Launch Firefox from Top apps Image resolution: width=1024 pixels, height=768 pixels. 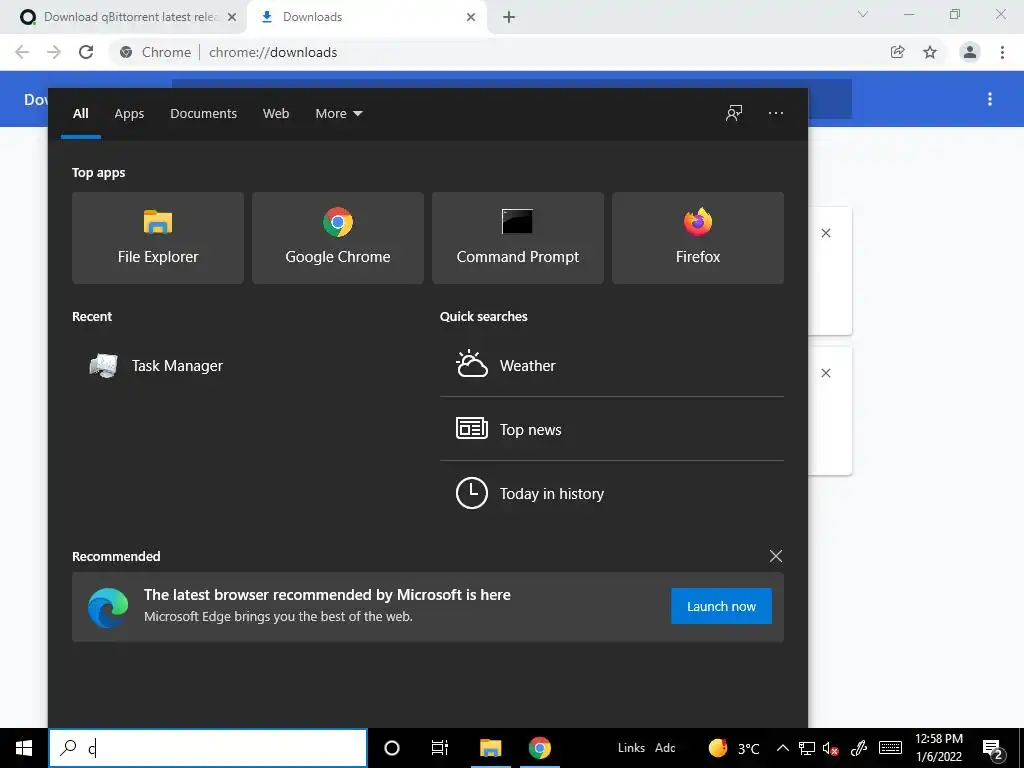(697, 238)
